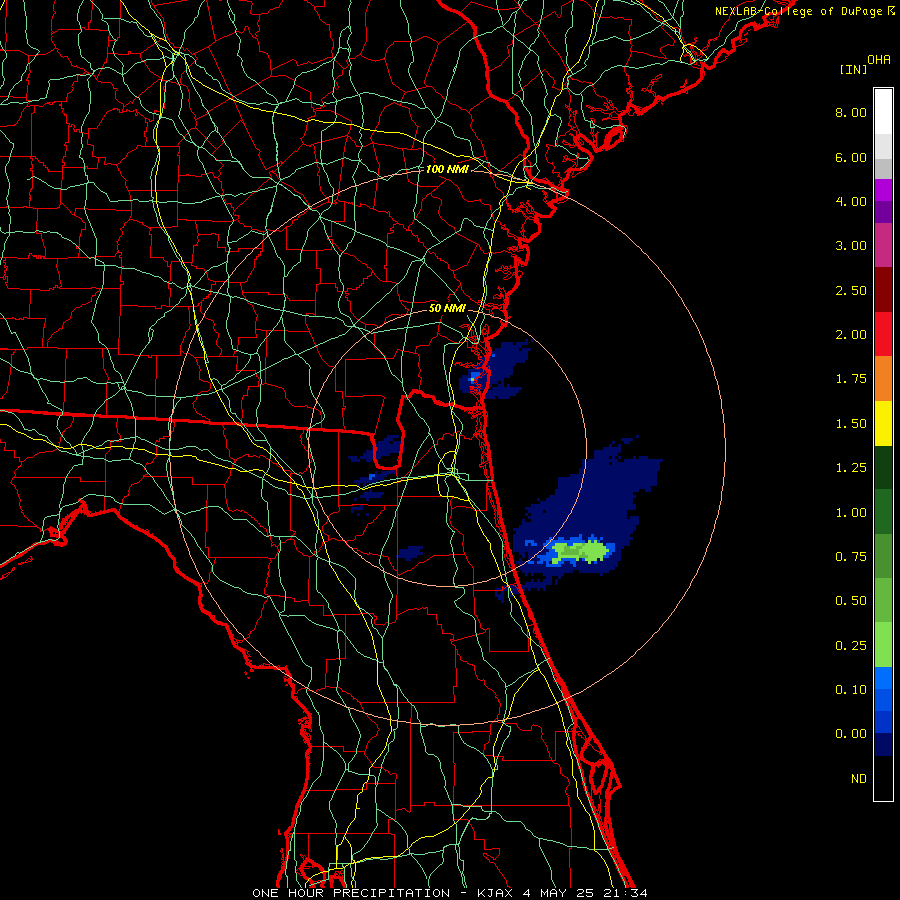Click the 0.75 legend value
The width and height of the screenshot is (900, 900).
851,557
